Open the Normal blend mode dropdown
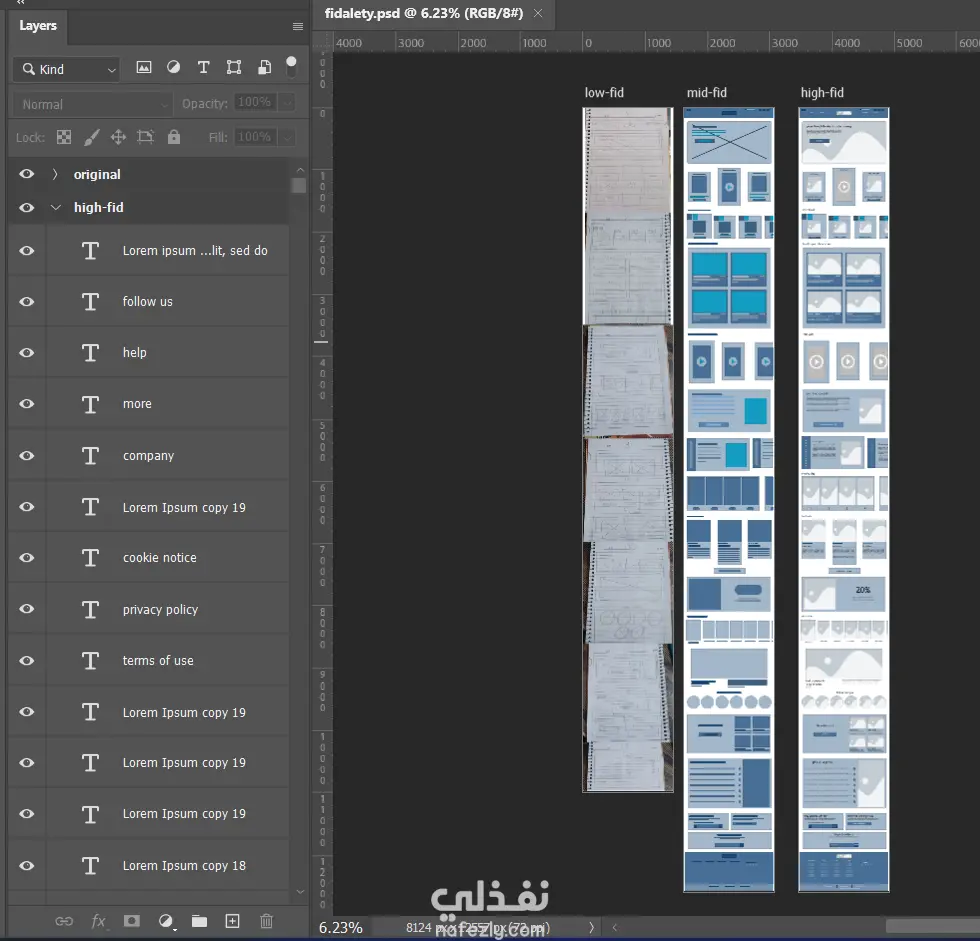The image size is (980, 941). (92, 104)
